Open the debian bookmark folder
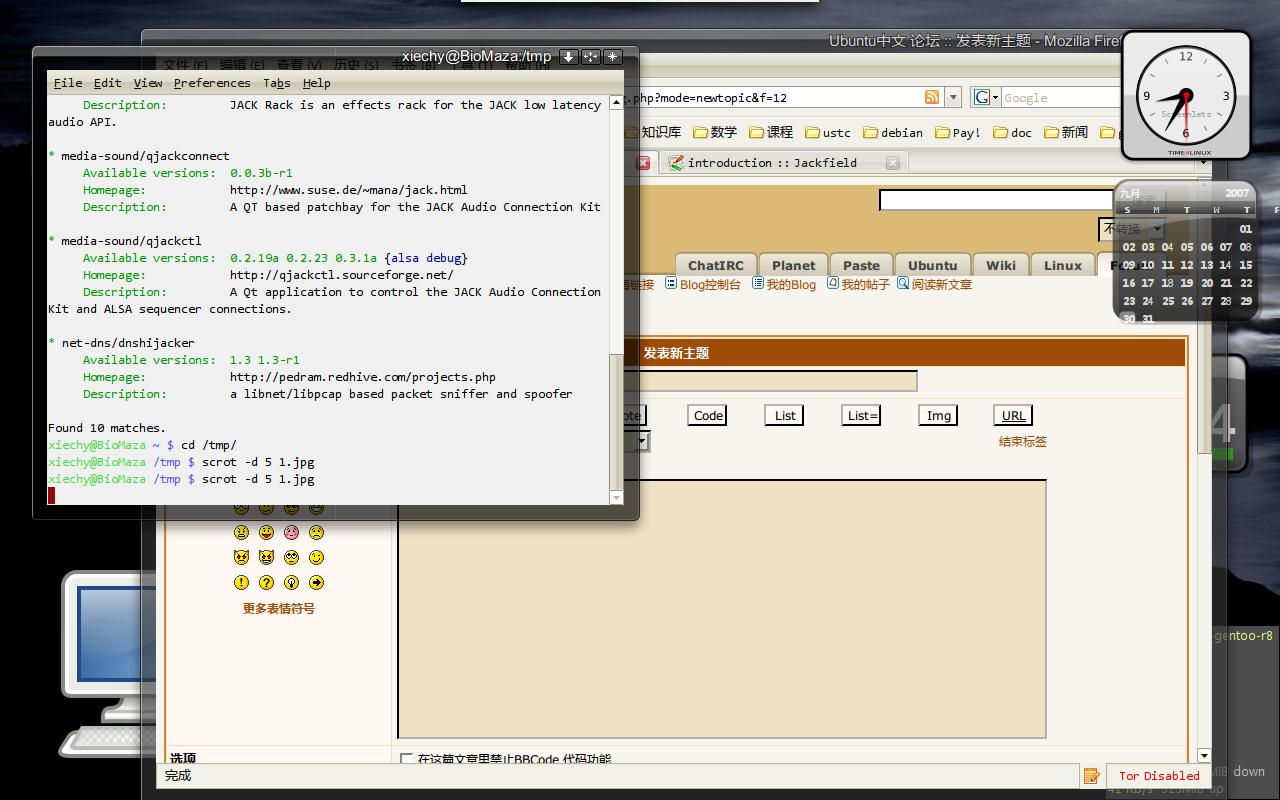1280x800 pixels. (x=893, y=132)
